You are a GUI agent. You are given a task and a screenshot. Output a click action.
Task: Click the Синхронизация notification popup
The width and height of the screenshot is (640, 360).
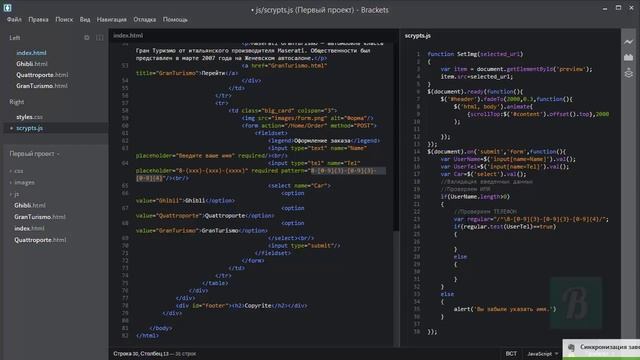[601, 349]
